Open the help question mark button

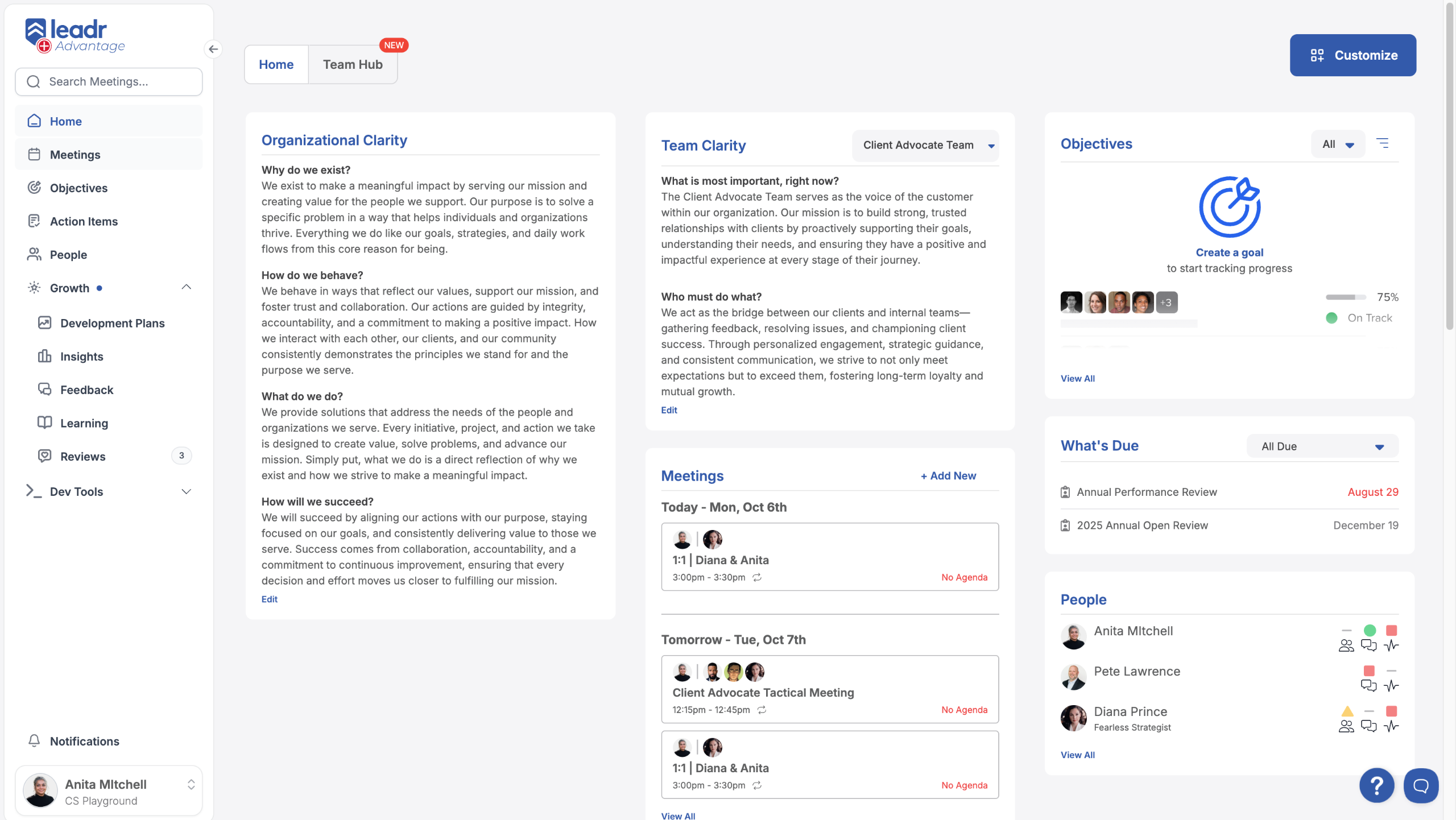[1376, 785]
